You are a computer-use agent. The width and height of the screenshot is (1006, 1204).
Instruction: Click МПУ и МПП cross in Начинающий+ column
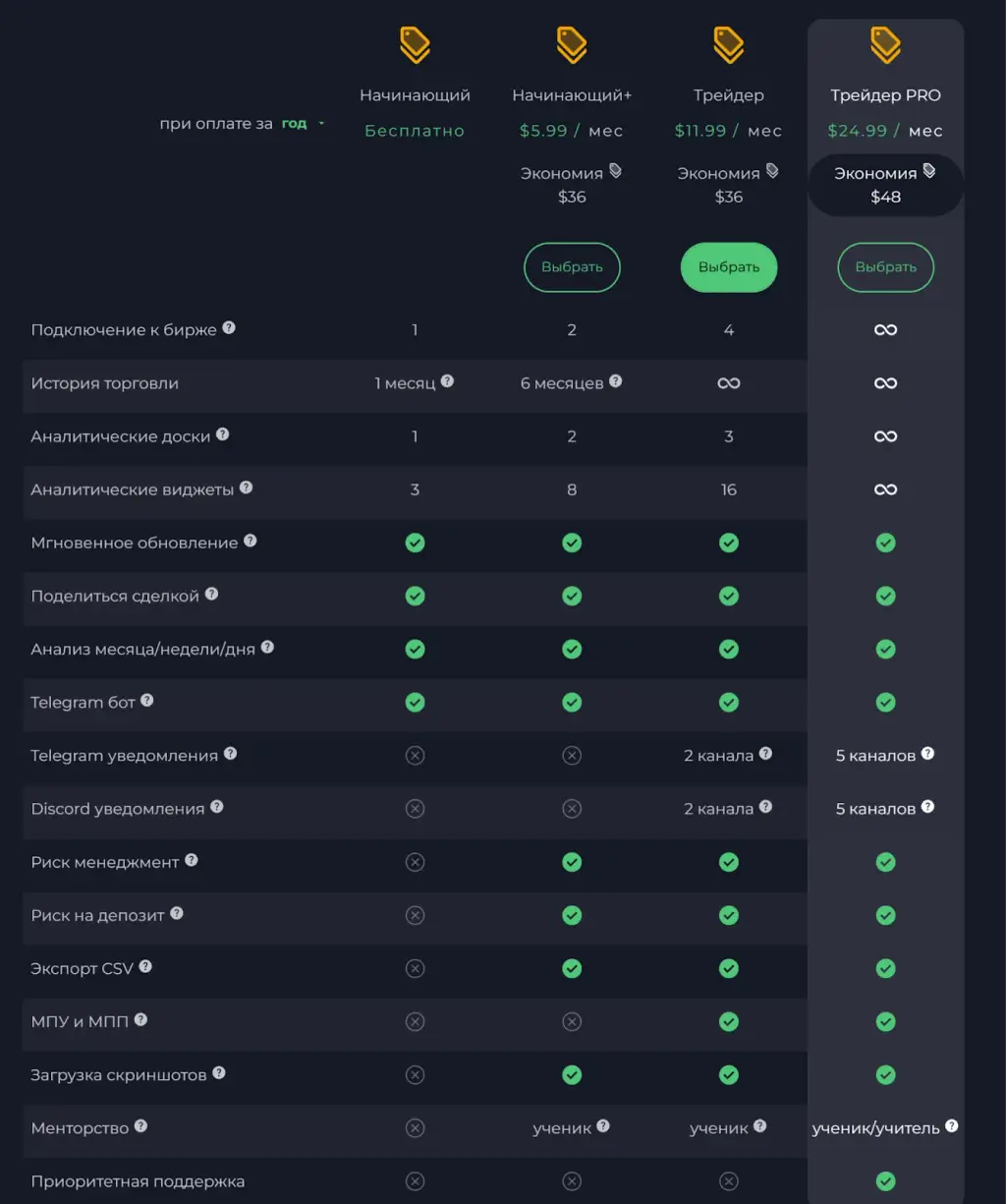[572, 1022]
